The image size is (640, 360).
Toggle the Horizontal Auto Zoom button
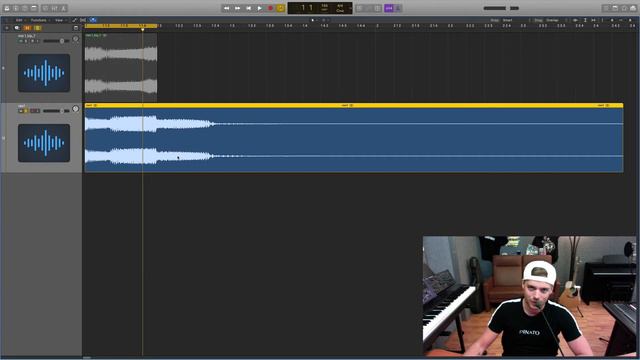[593, 20]
